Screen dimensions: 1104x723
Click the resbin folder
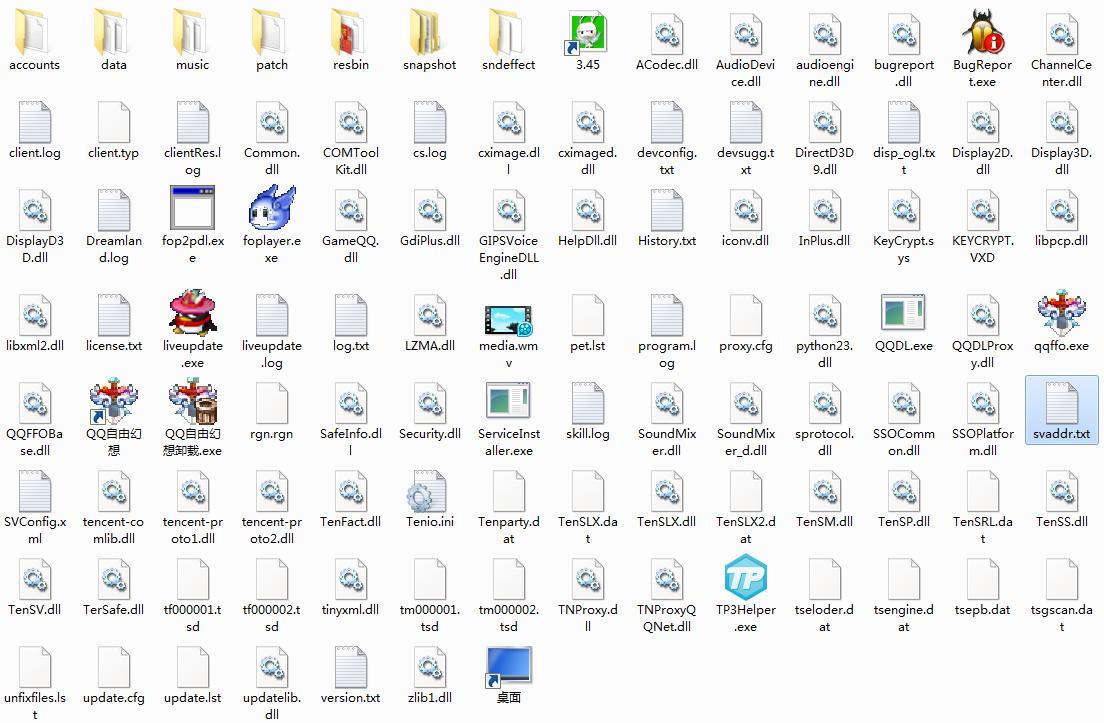pyautogui.click(x=350, y=33)
